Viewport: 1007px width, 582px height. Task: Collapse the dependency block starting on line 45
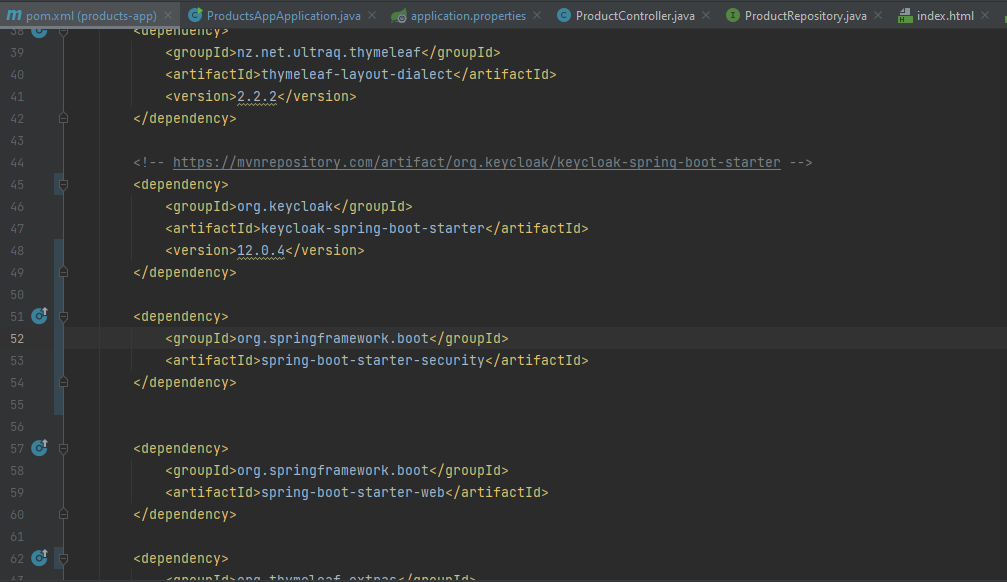click(x=64, y=185)
